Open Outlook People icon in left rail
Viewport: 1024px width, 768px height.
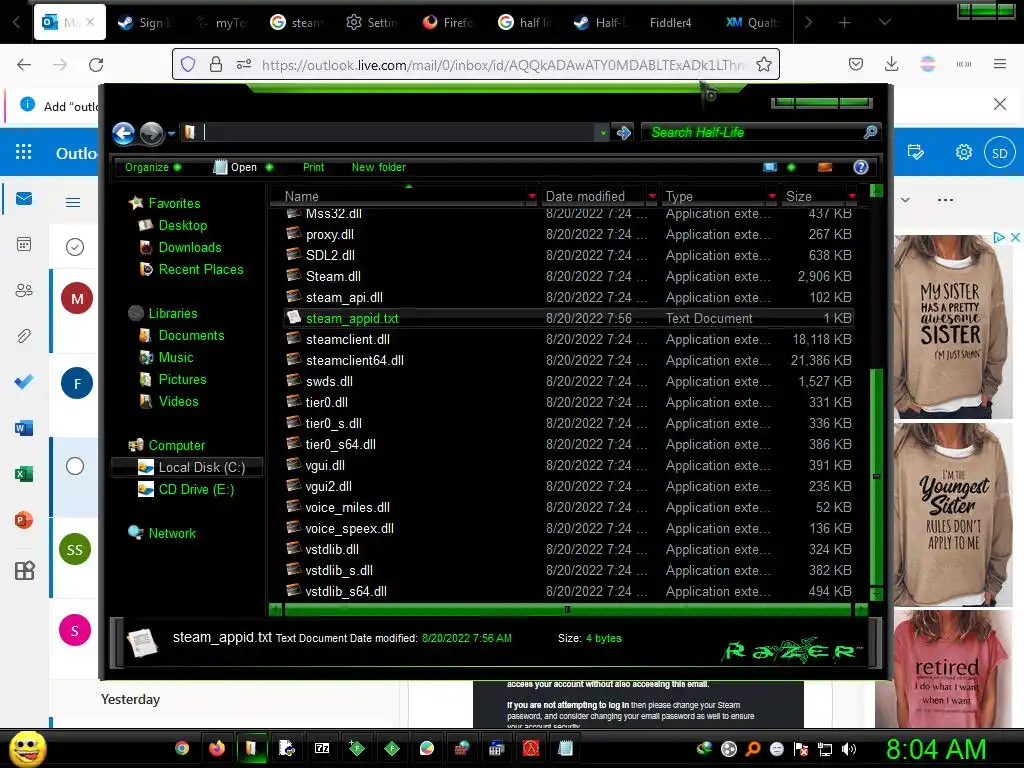pyautogui.click(x=24, y=290)
